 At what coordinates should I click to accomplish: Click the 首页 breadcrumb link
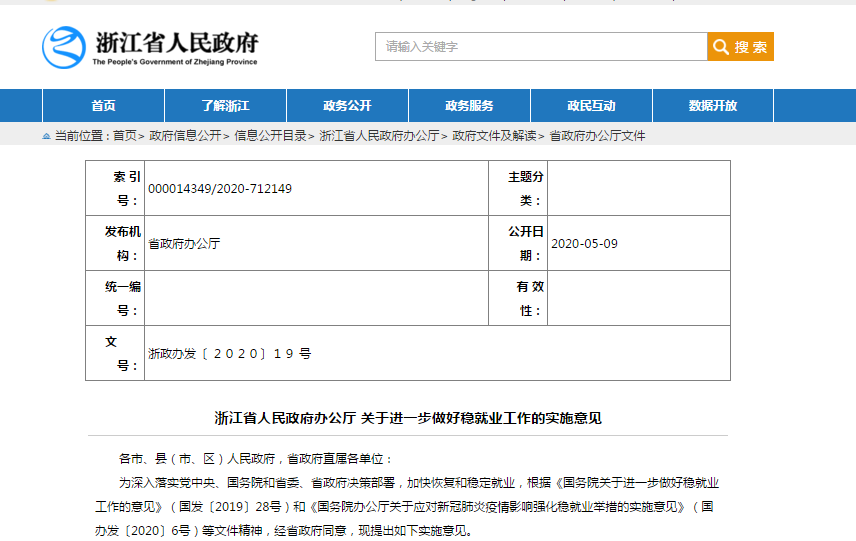coord(124,136)
